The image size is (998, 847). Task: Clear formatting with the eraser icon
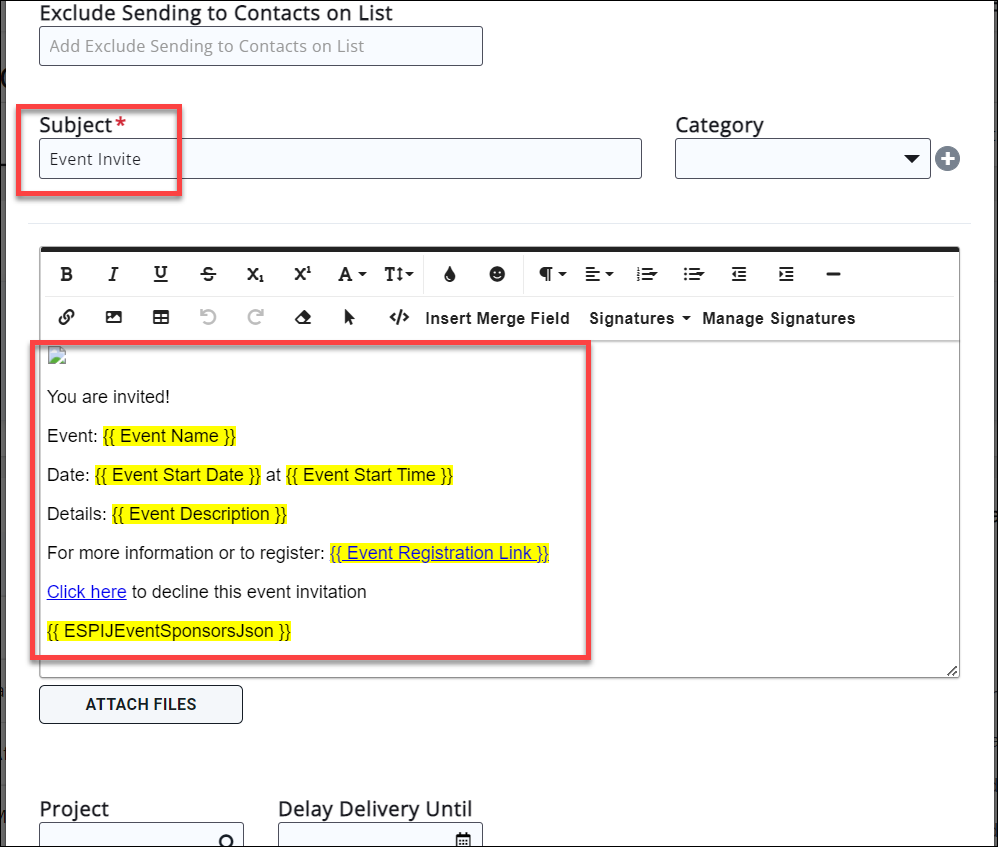[x=304, y=317]
